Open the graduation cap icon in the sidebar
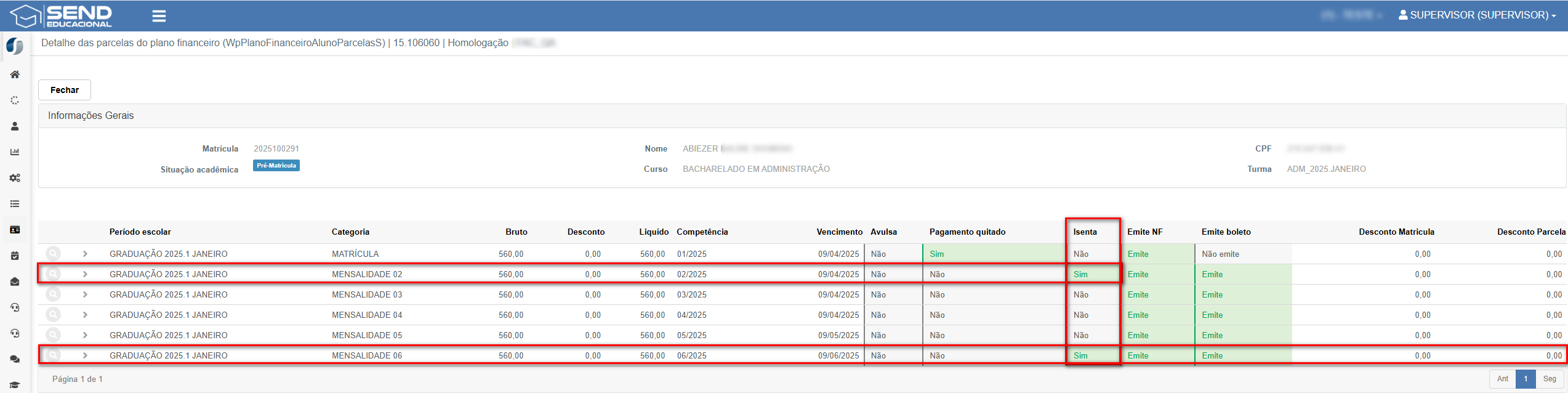Image resolution: width=1568 pixels, height=393 pixels. (x=15, y=385)
